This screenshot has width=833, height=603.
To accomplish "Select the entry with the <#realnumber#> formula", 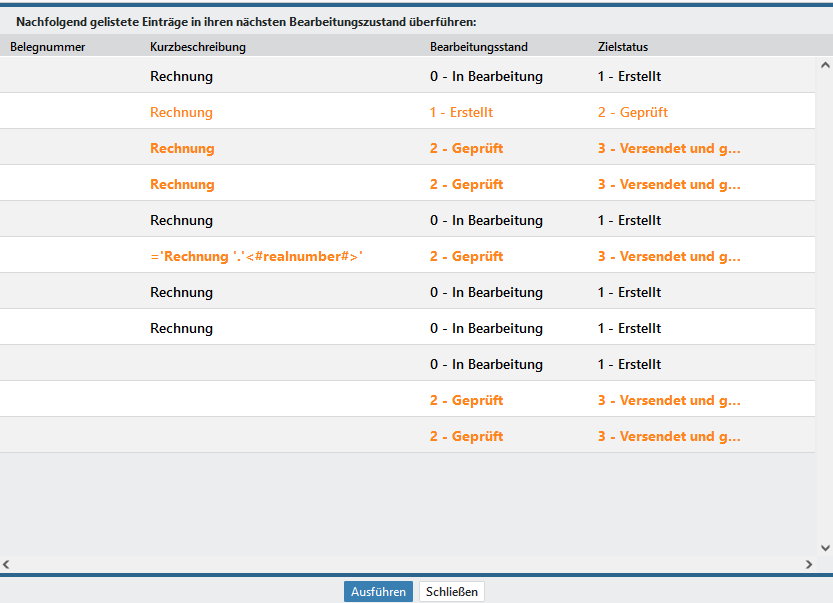I will click(x=256, y=257).
